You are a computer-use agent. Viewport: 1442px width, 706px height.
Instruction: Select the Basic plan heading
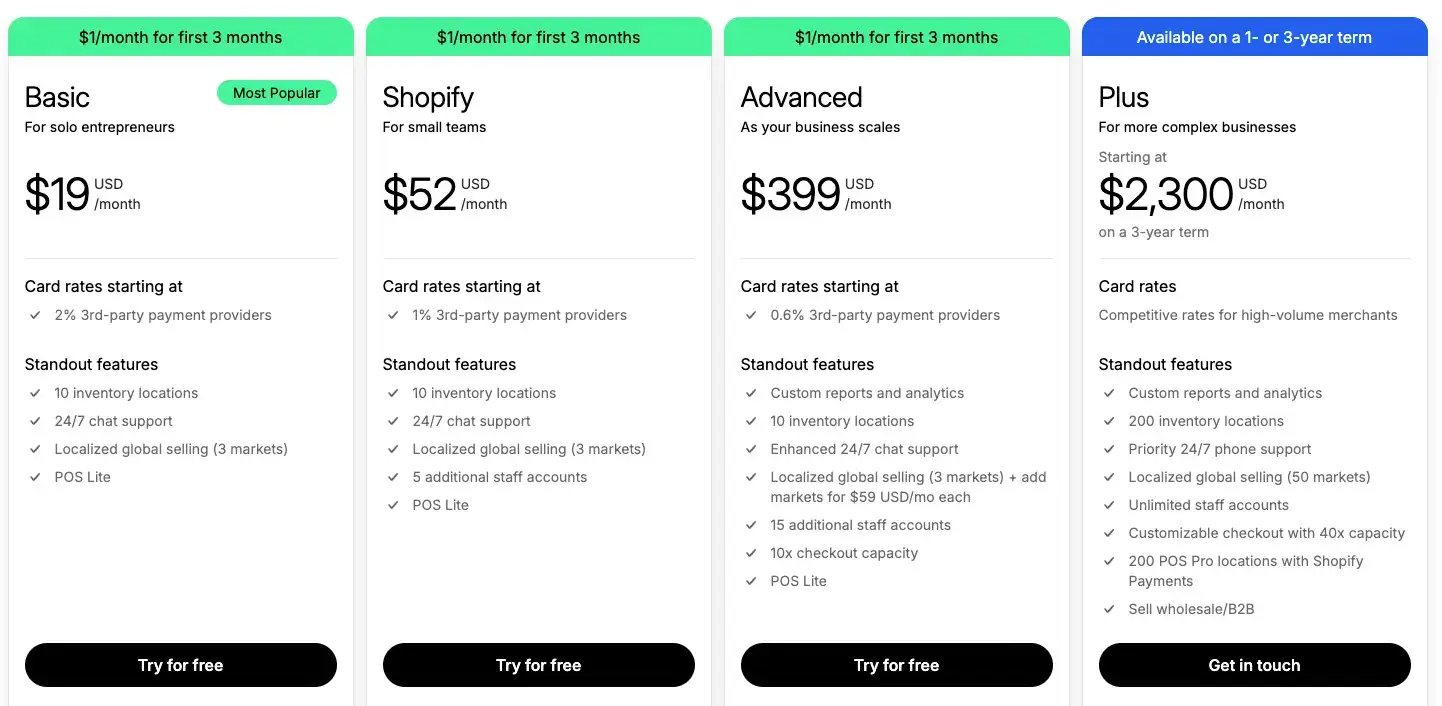[56, 97]
